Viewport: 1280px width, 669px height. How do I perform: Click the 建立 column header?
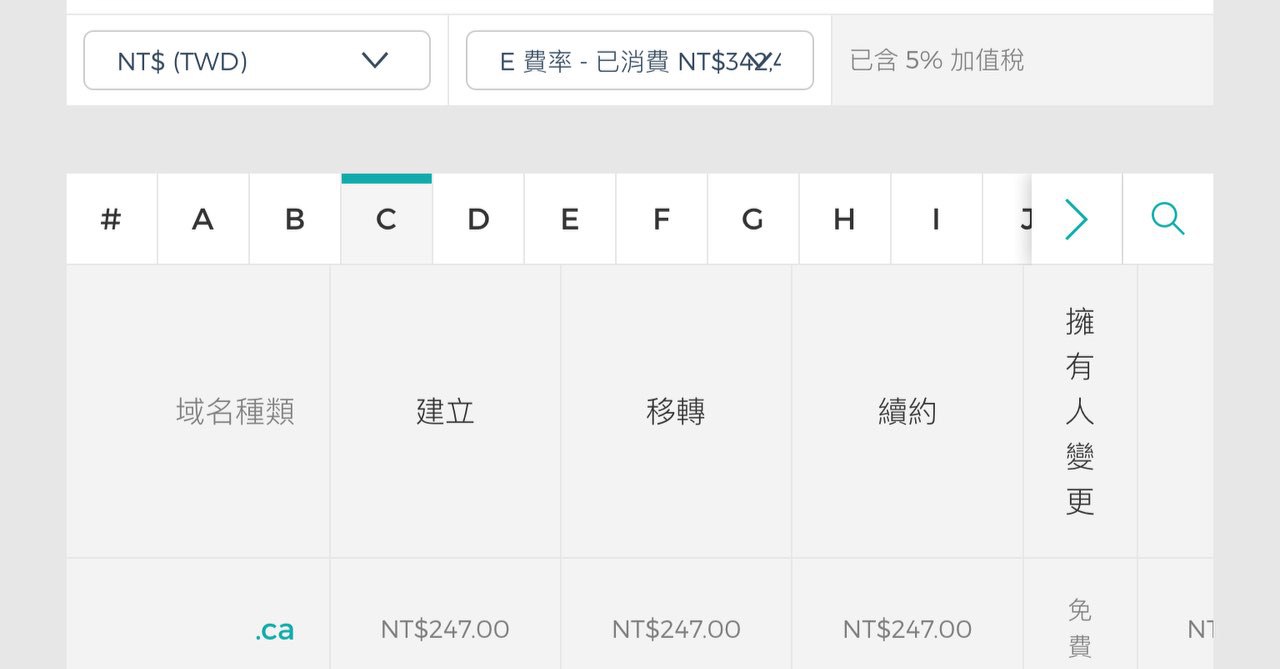(x=445, y=411)
